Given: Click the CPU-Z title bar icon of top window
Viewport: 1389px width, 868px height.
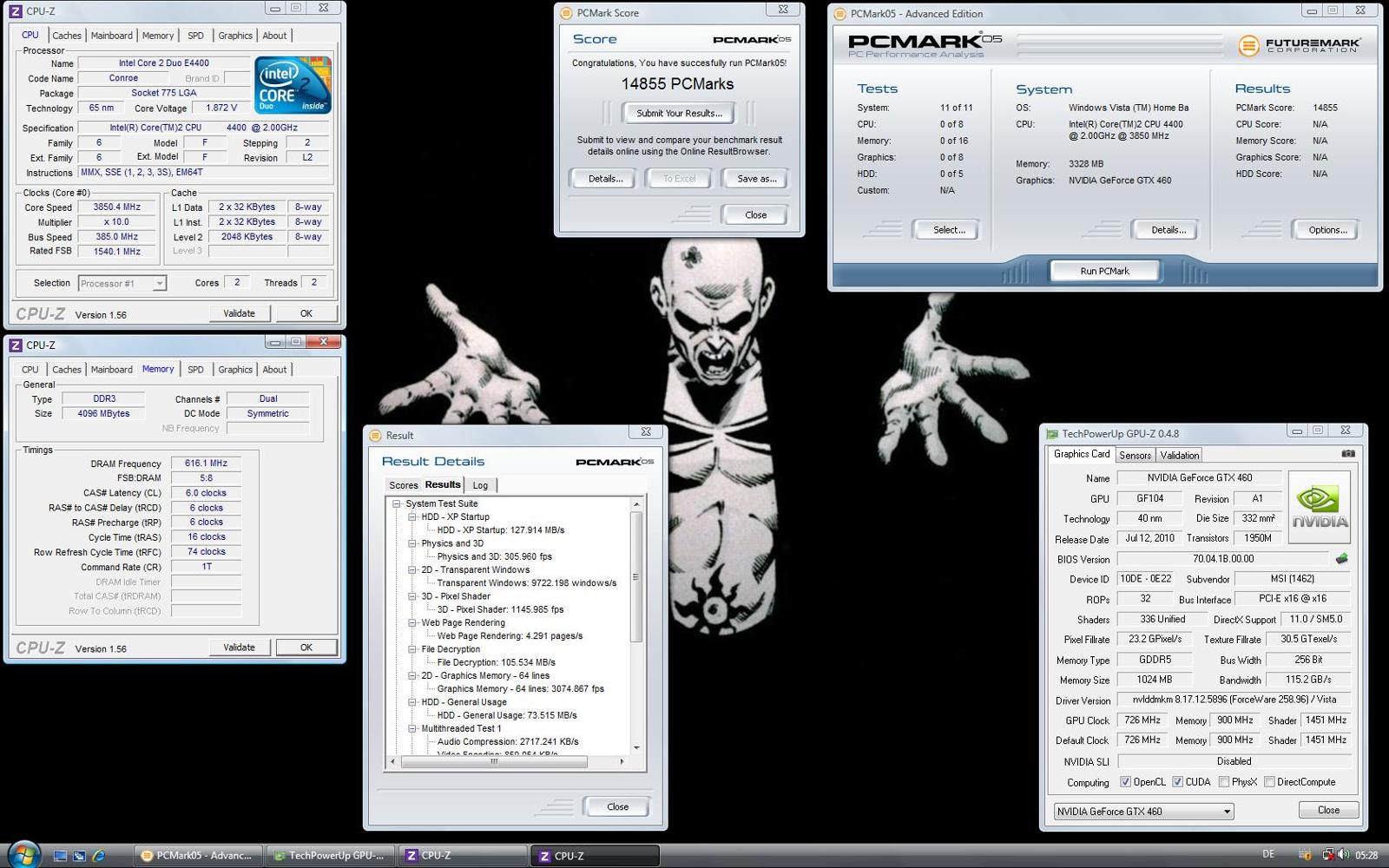Looking at the screenshot, I should 16,11.
